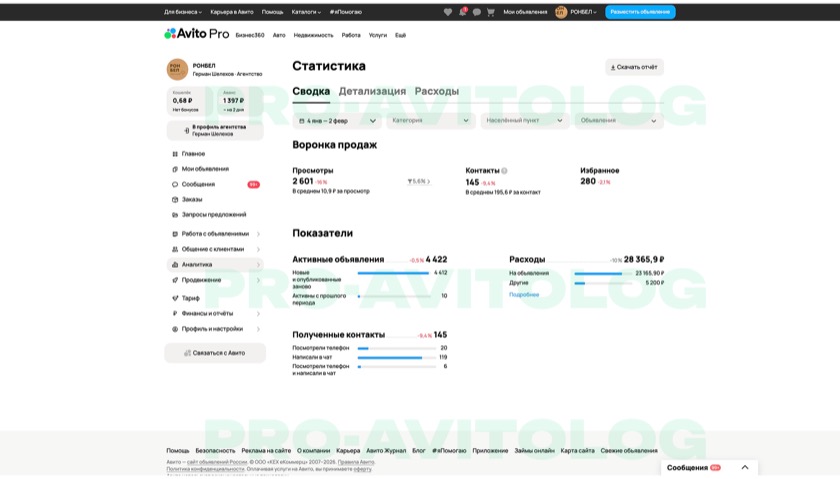Click the Сообщения sidebar icon
Image resolution: width=840 pixels, height=479 pixels.
coord(175,184)
